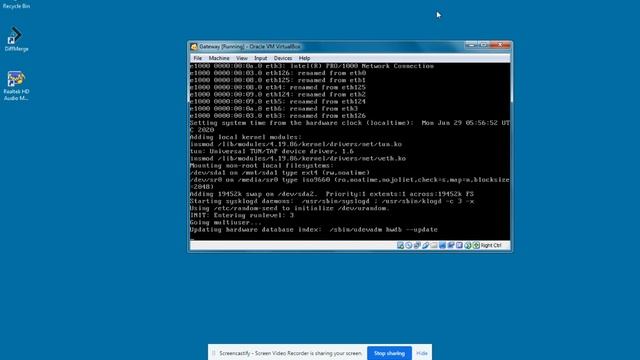Open the Help menu

(x=304, y=58)
